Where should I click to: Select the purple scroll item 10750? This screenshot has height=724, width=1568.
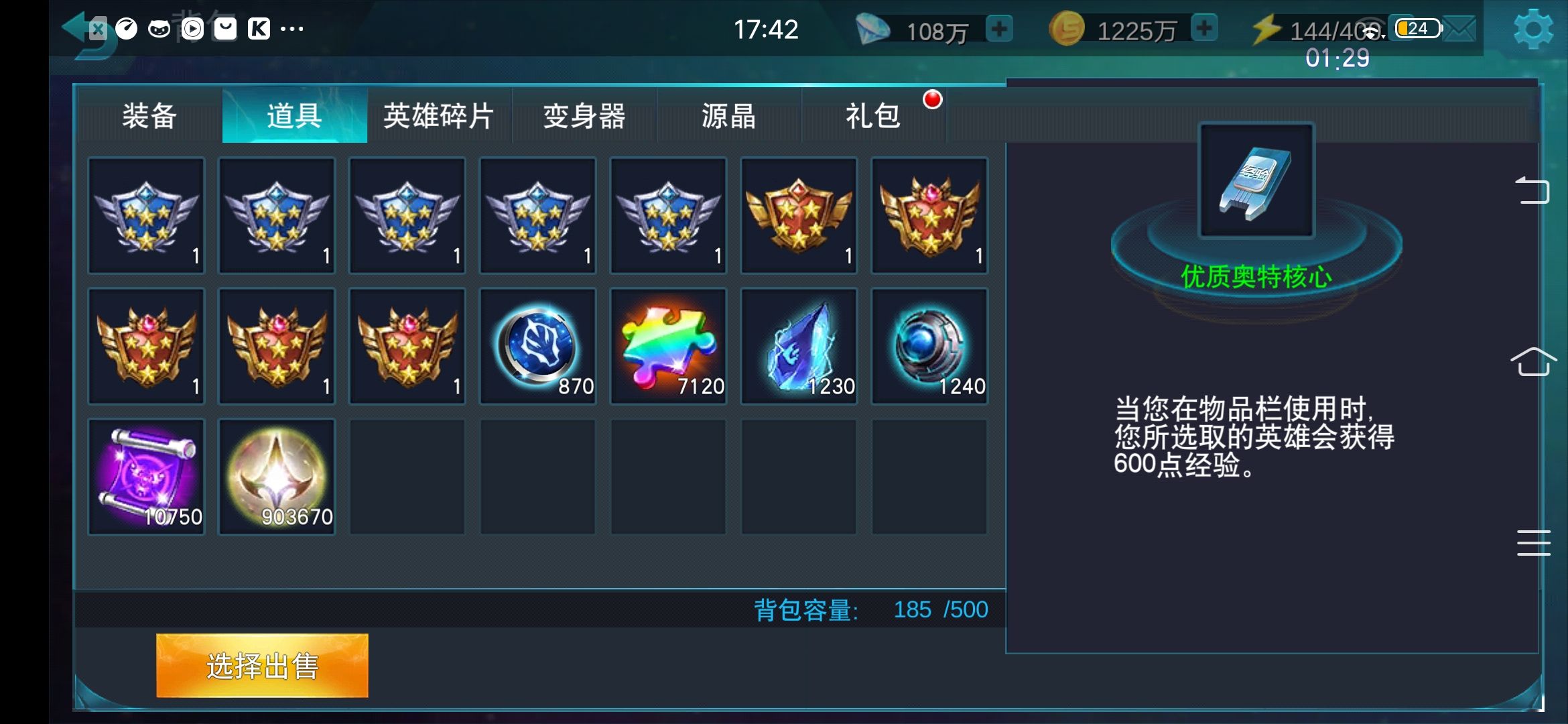pyautogui.click(x=146, y=477)
